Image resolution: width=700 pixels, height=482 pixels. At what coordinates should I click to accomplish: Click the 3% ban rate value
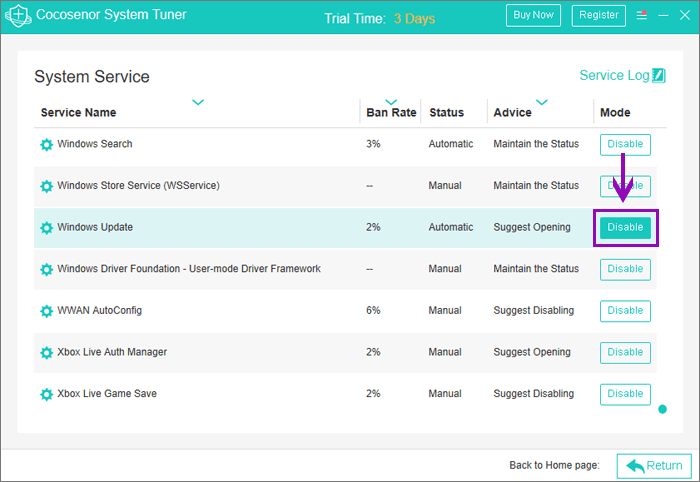(x=373, y=144)
